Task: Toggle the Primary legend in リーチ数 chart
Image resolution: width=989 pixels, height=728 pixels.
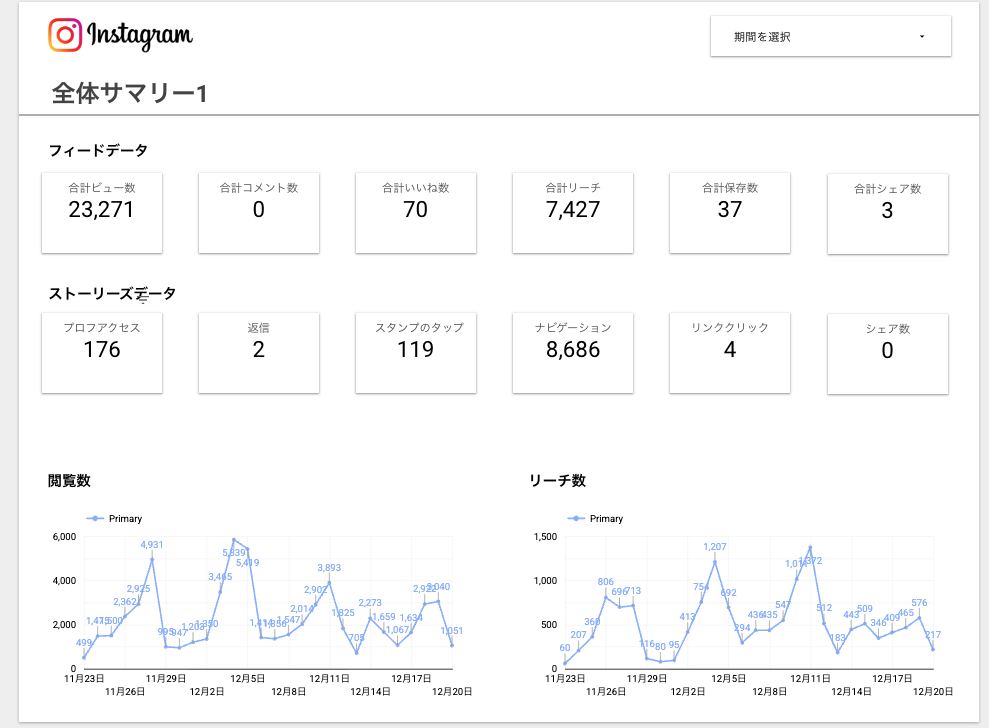Action: tap(596, 519)
